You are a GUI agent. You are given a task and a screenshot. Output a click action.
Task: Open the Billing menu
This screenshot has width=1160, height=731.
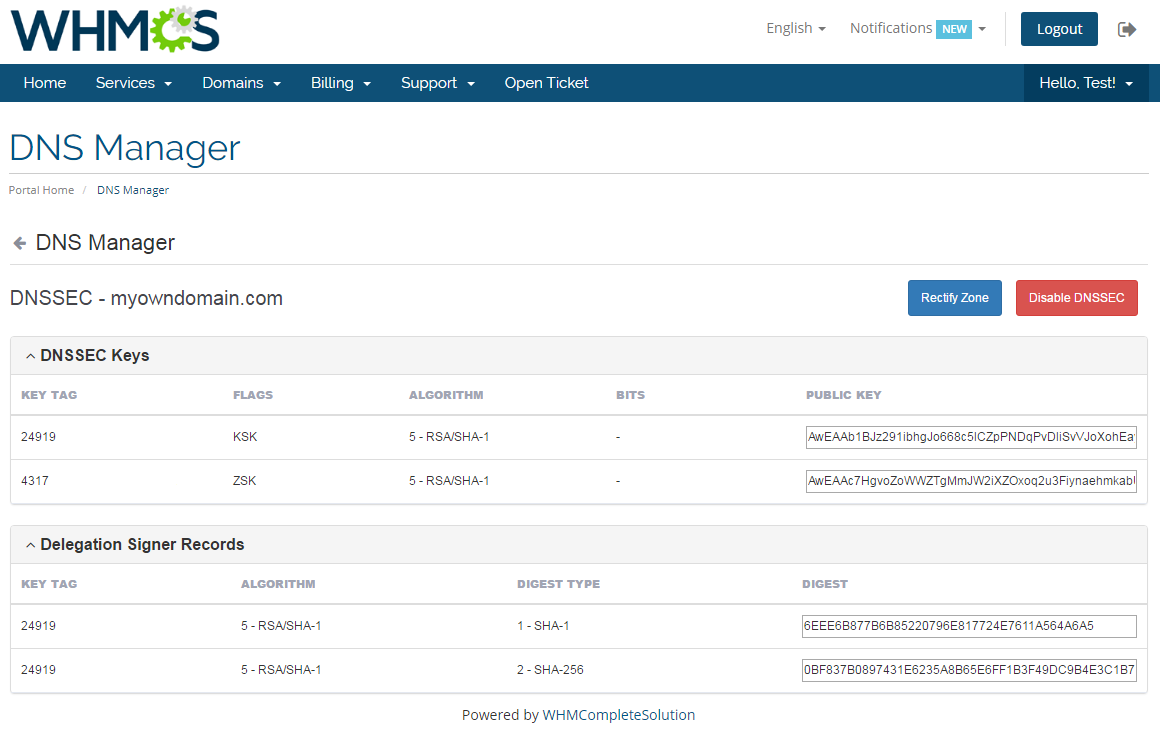pos(340,83)
